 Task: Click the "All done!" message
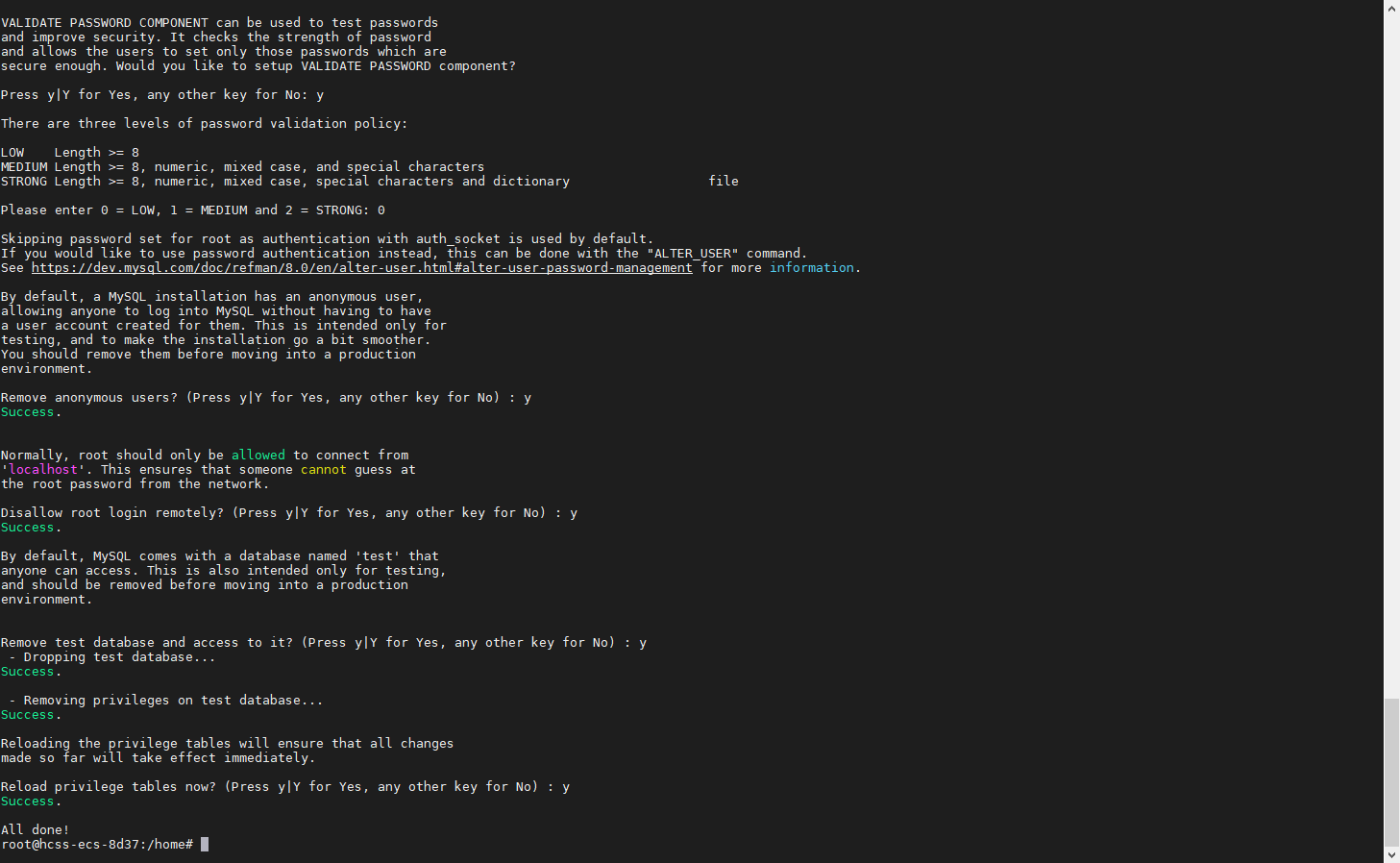point(36,830)
